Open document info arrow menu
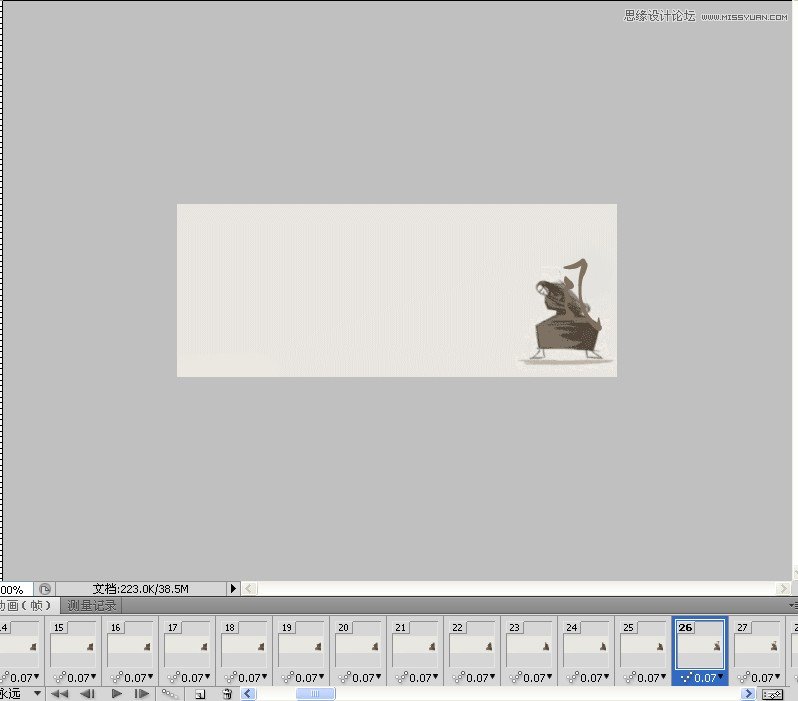 point(233,588)
